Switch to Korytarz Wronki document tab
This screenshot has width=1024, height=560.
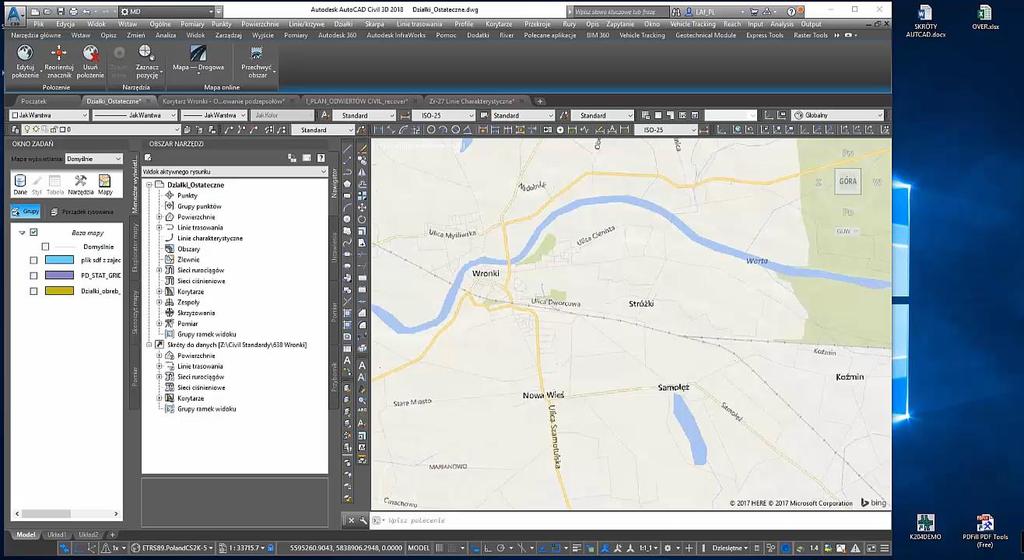(x=223, y=101)
